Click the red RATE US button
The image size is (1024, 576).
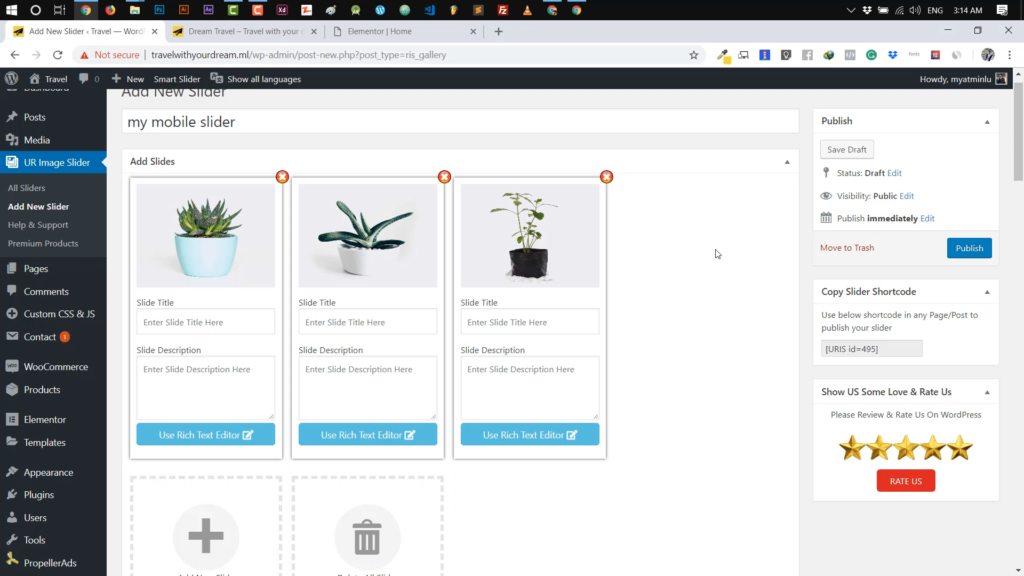tap(906, 481)
